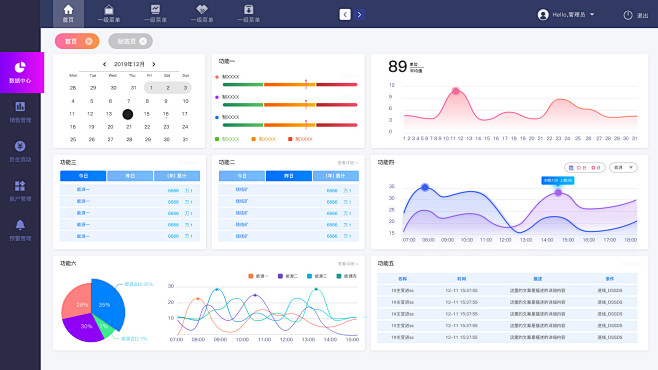
Task: Open the chart monitor icon 一级菜单
Action: (155, 9)
